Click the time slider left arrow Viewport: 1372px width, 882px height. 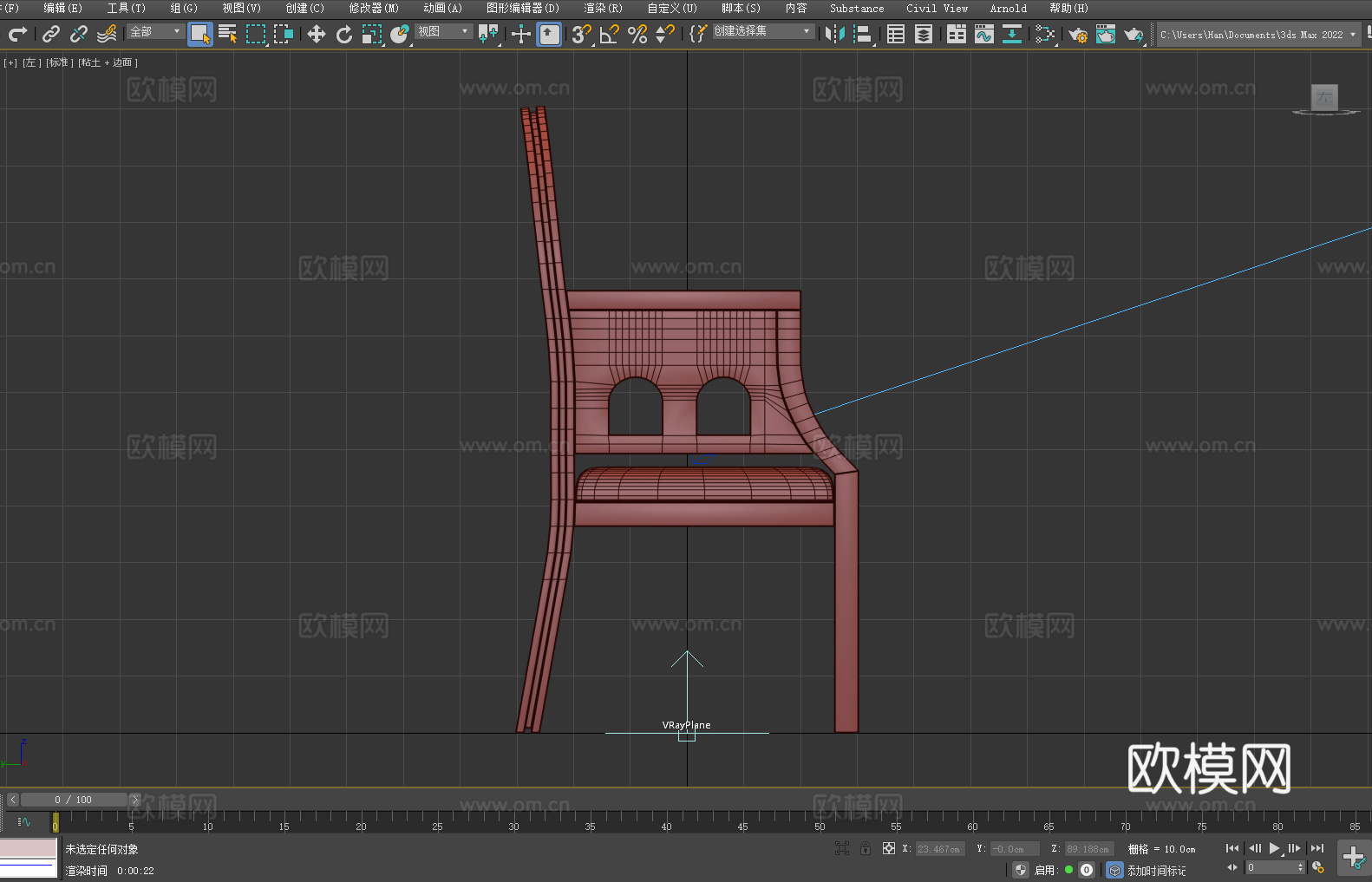pyautogui.click(x=12, y=800)
